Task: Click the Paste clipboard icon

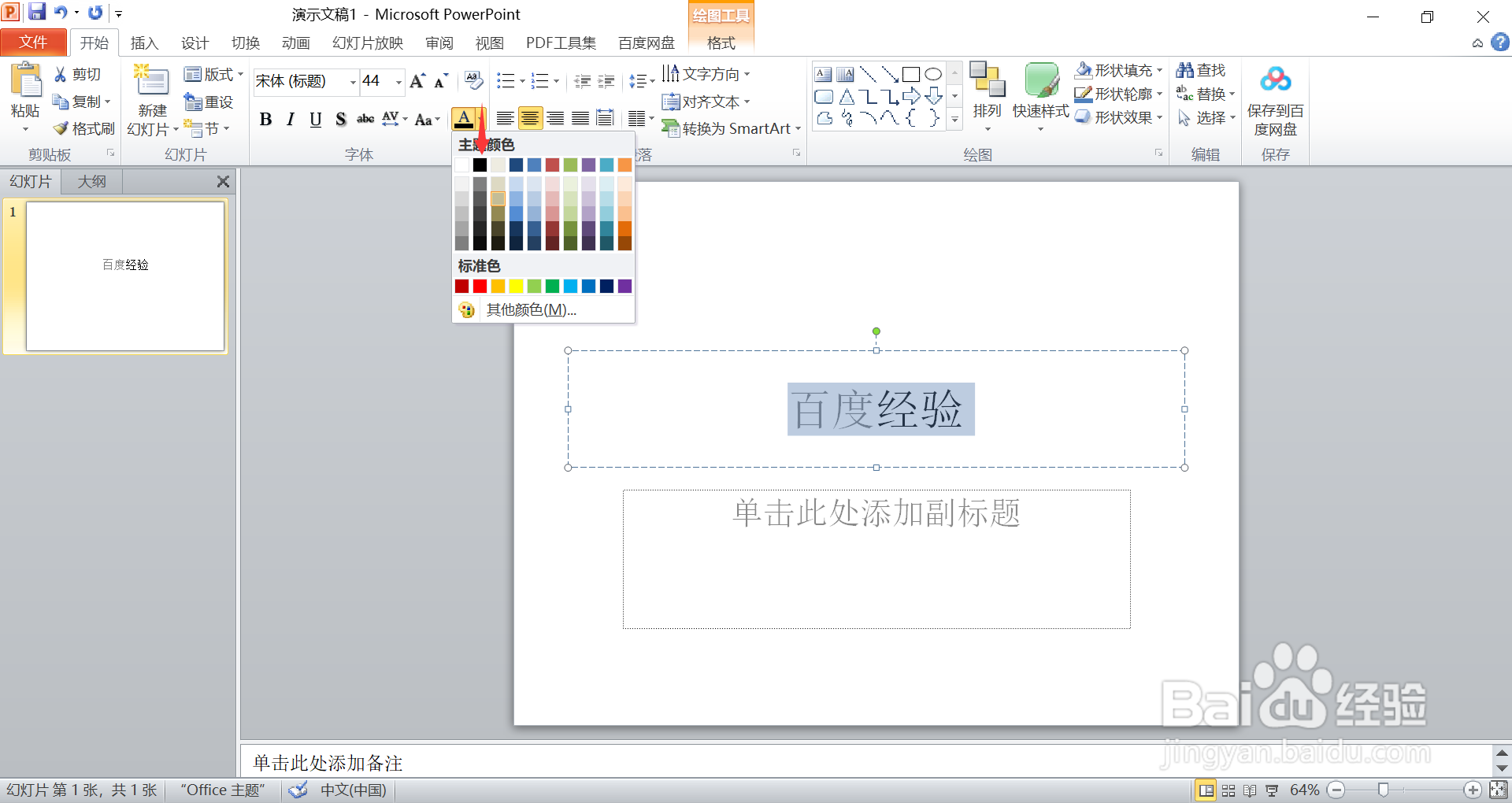Action: pyautogui.click(x=26, y=80)
